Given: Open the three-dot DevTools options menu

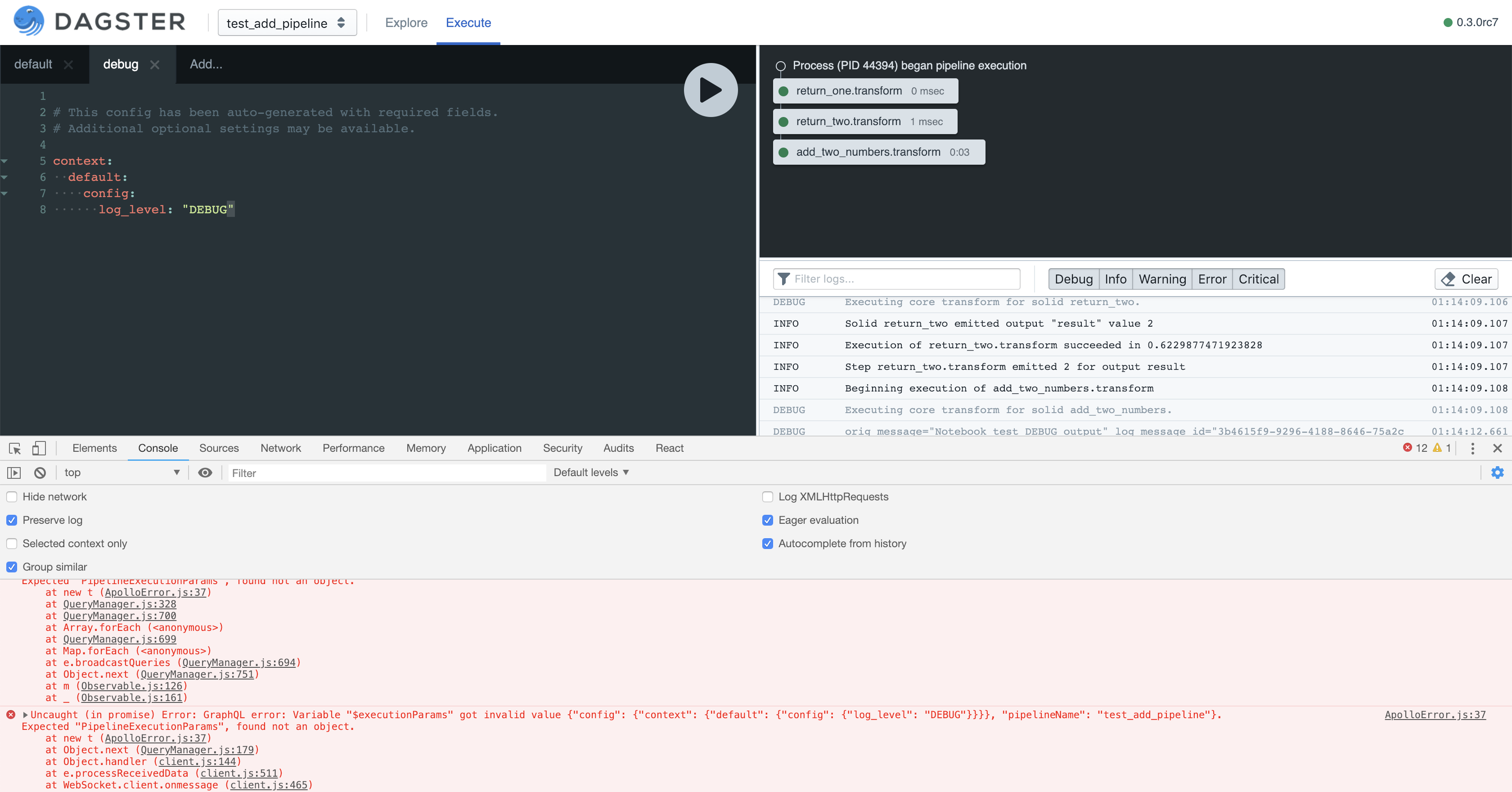Looking at the screenshot, I should point(1472,448).
